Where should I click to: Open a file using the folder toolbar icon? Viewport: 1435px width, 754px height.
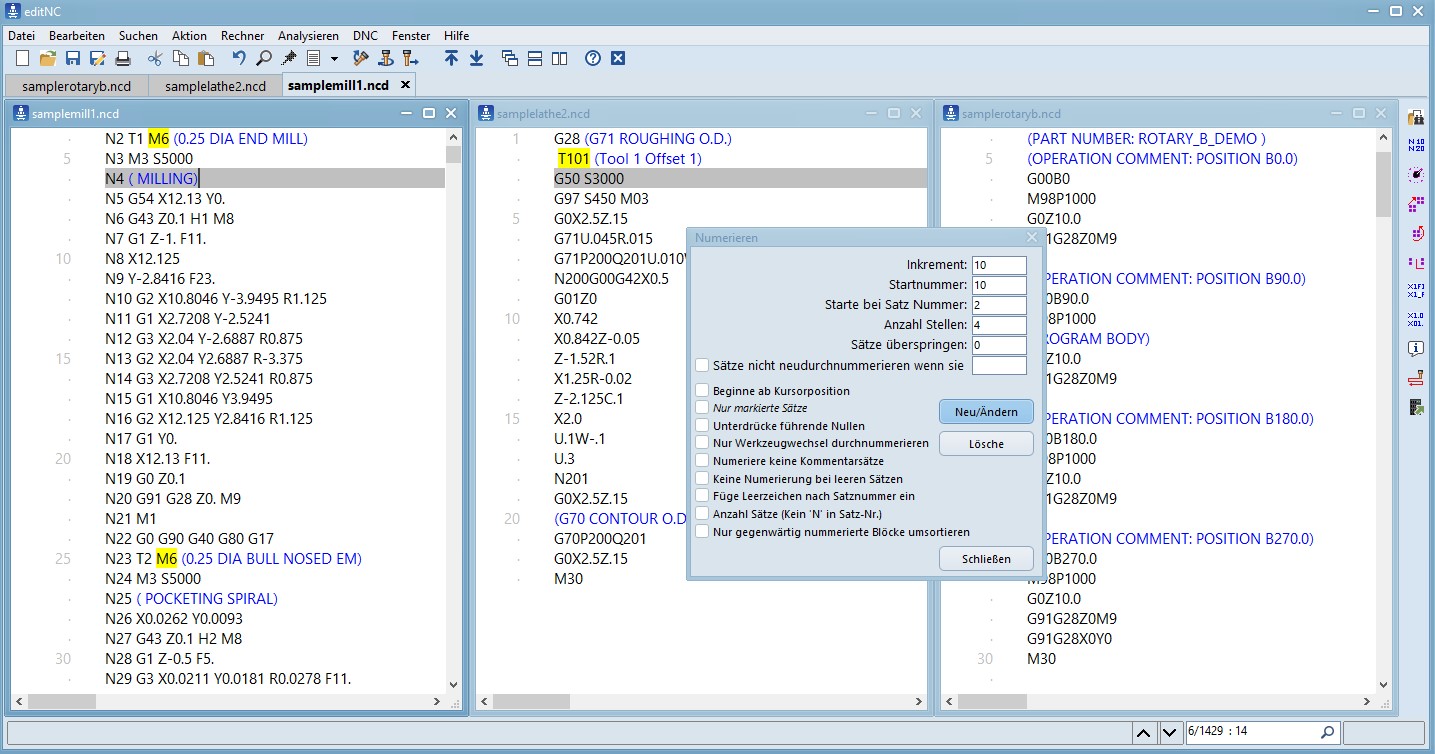click(x=47, y=58)
